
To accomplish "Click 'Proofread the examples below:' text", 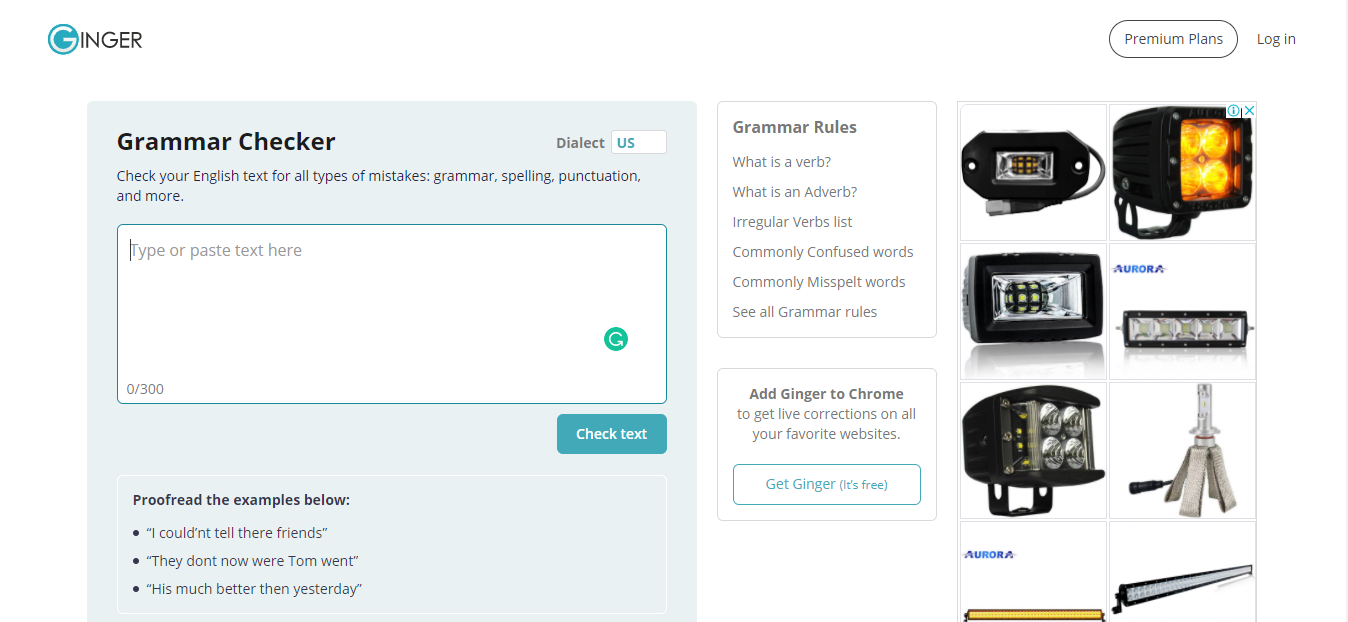I will (x=241, y=500).
